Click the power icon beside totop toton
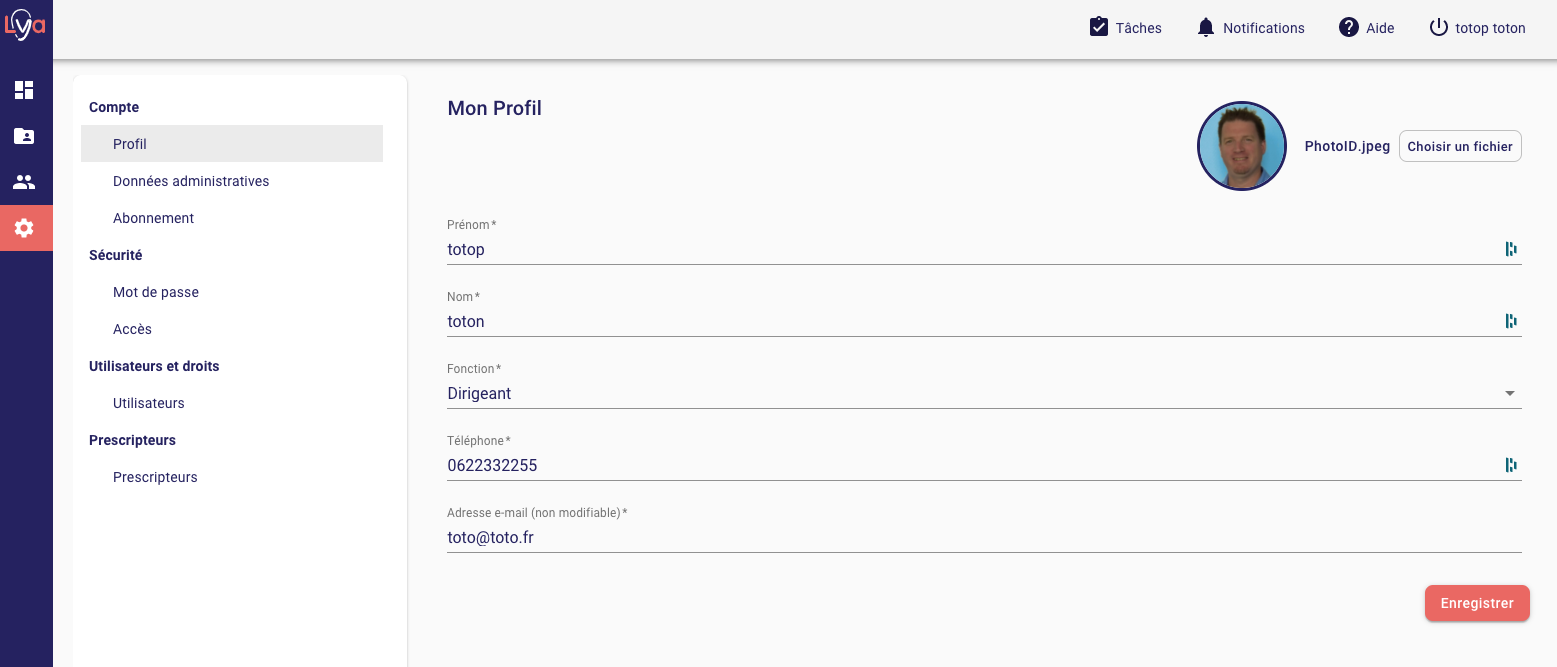Image resolution: width=1557 pixels, height=667 pixels. click(1438, 27)
